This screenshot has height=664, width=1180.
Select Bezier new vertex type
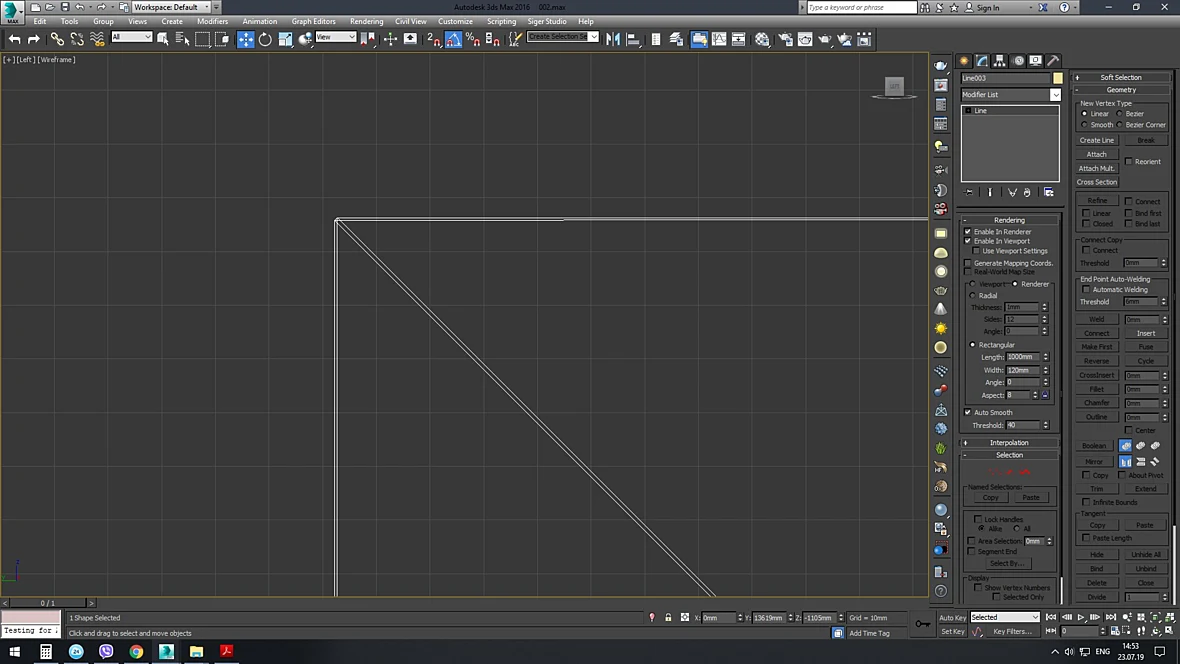coord(1120,114)
